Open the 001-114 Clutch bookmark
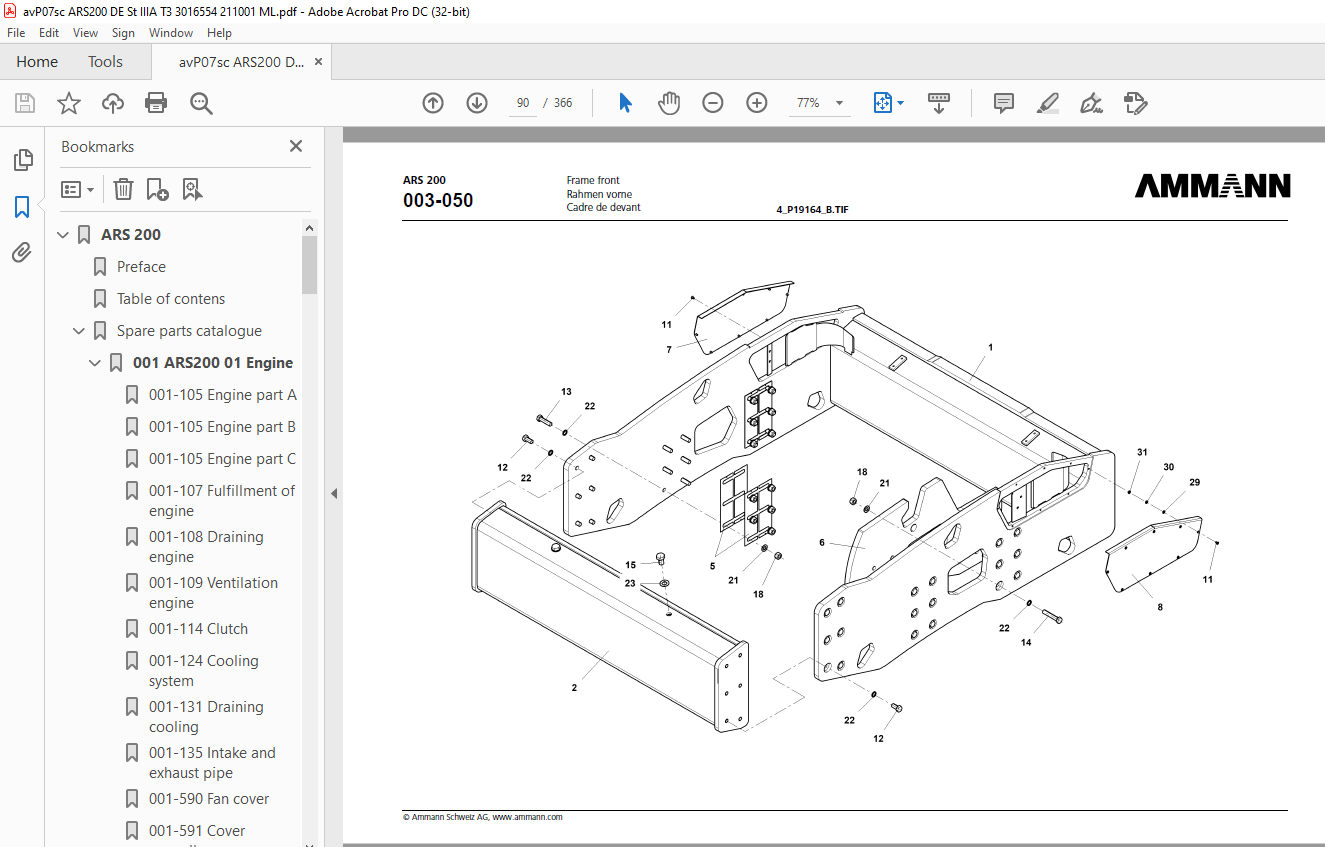1325x847 pixels. coord(198,629)
